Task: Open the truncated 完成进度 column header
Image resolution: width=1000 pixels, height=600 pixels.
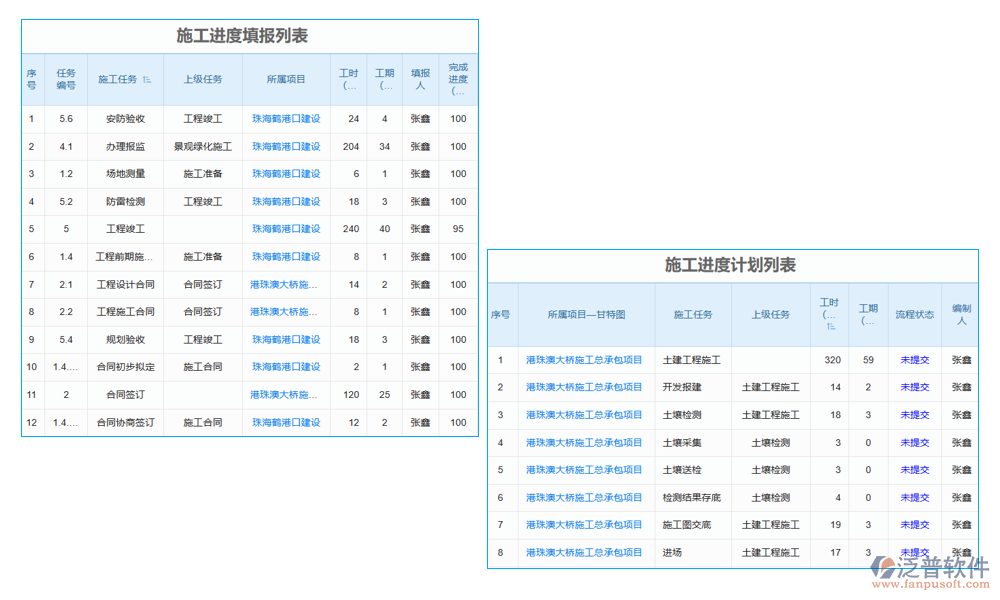Action: point(458,79)
